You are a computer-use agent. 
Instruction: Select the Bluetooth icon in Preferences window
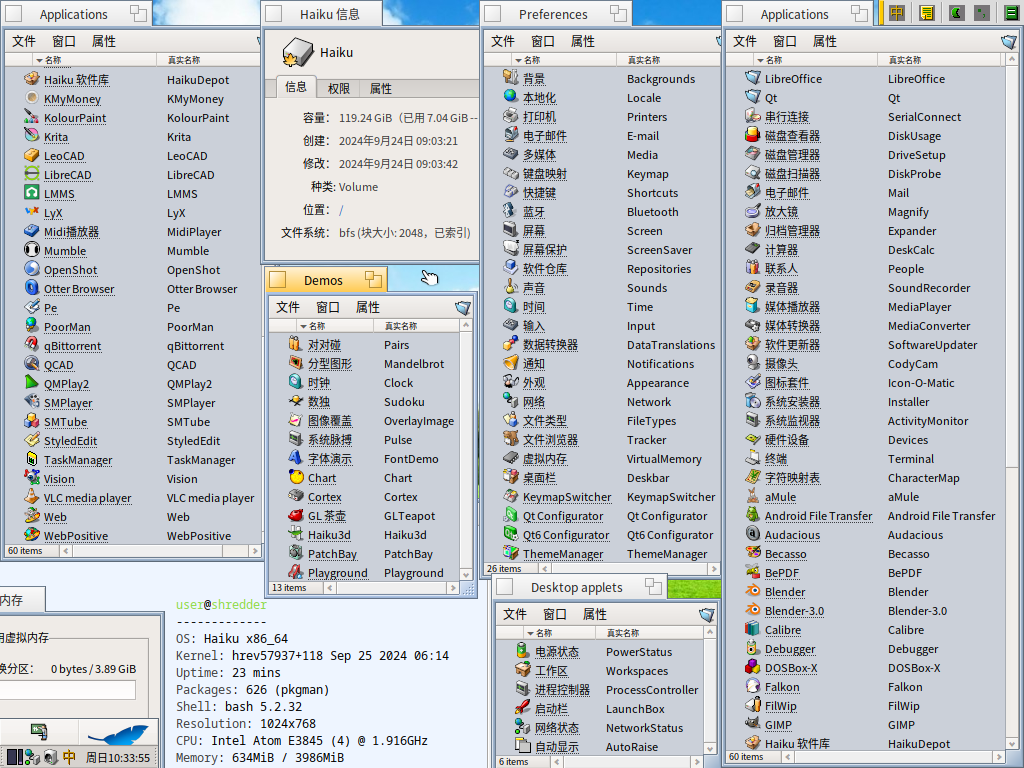[x=511, y=210]
